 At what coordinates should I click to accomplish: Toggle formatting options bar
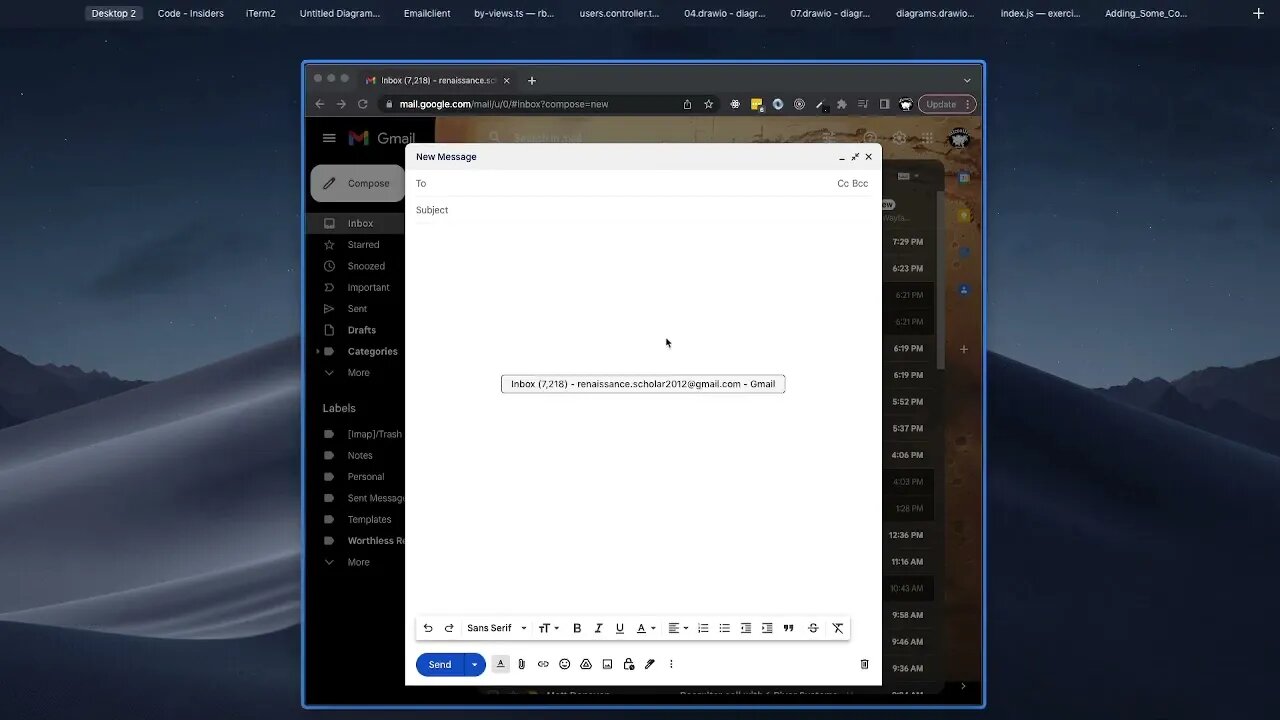tap(501, 664)
